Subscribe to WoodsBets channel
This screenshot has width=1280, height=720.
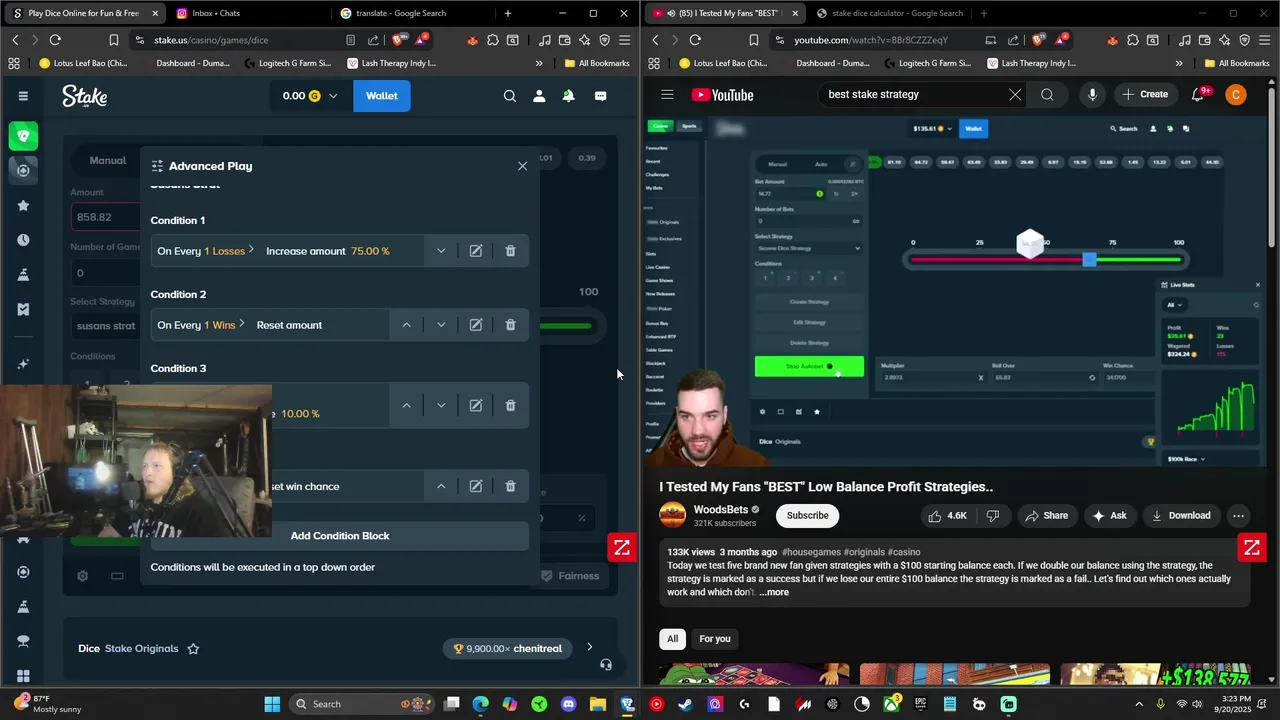[x=807, y=516]
